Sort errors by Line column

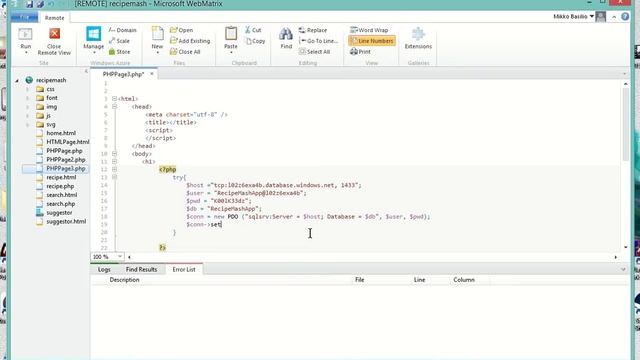[x=420, y=280]
